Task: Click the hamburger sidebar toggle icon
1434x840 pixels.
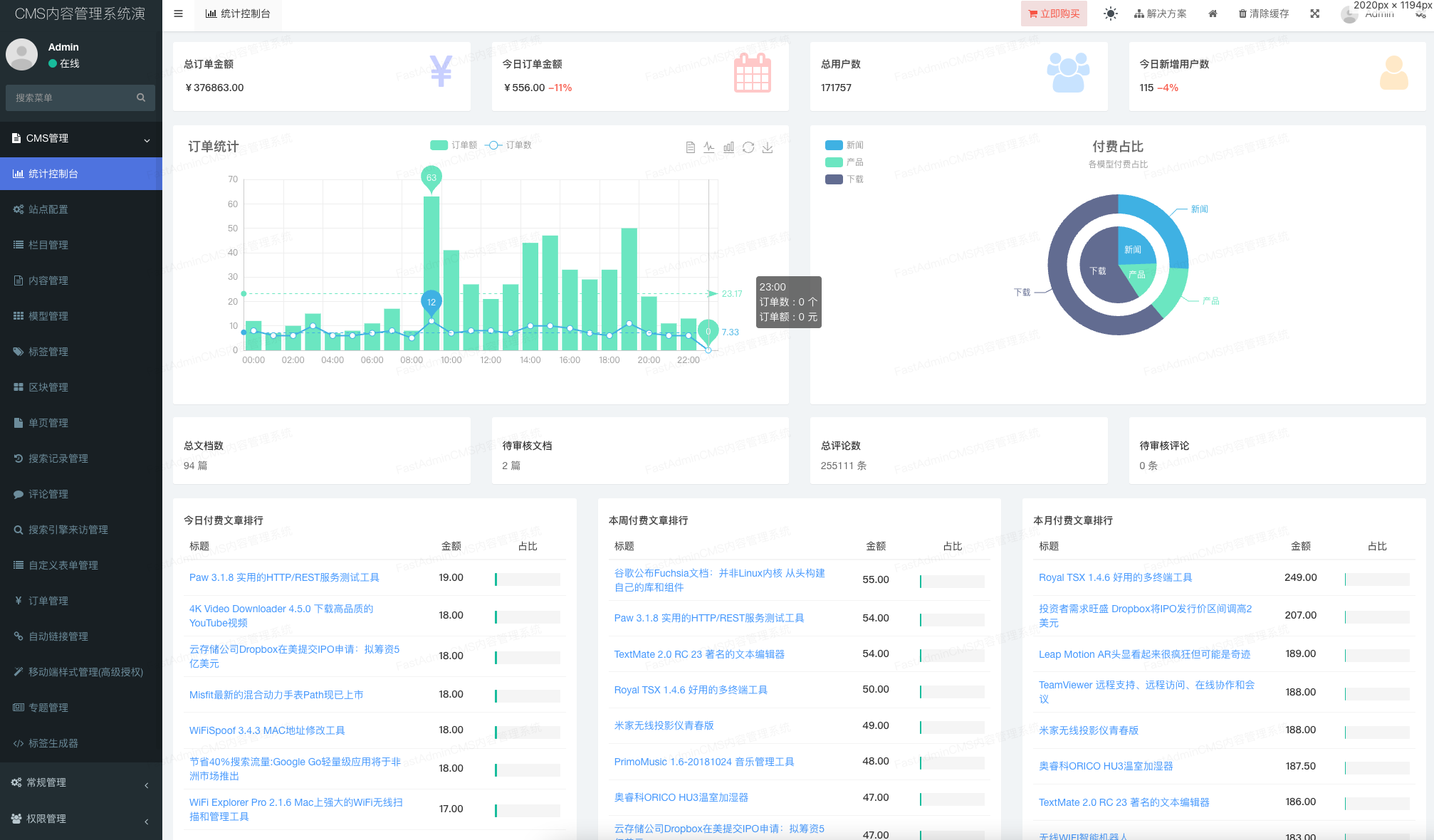Action: click(x=178, y=14)
